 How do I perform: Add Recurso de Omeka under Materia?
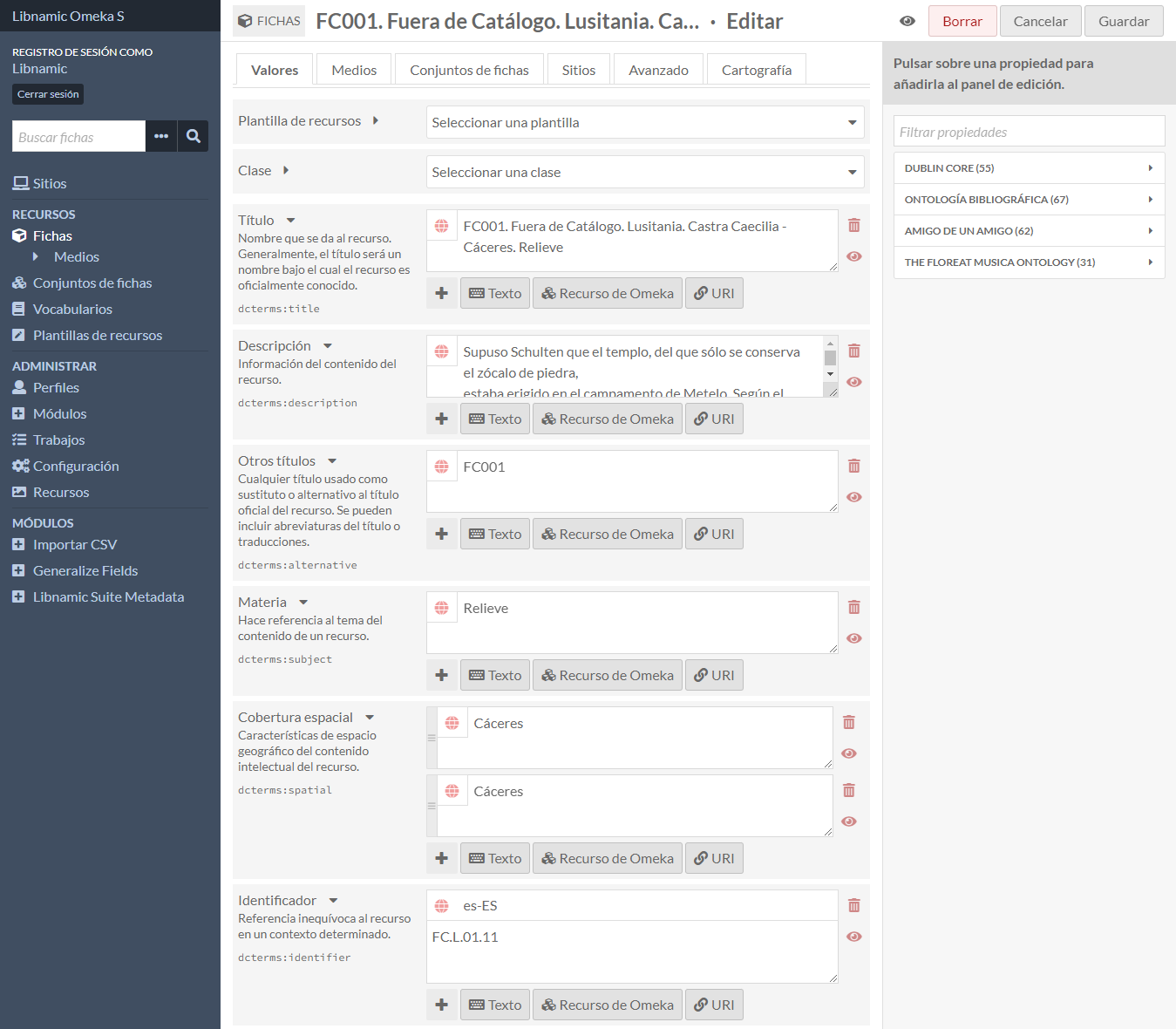pos(608,675)
